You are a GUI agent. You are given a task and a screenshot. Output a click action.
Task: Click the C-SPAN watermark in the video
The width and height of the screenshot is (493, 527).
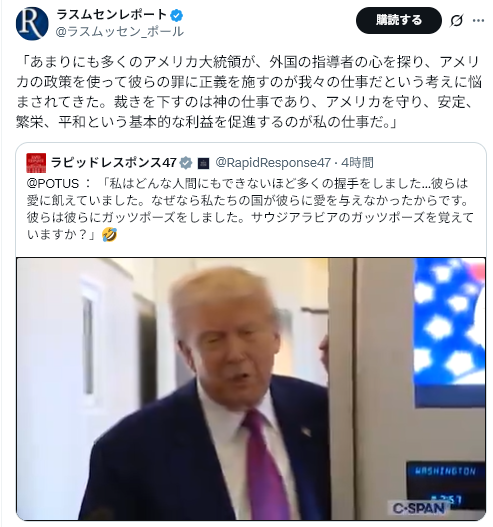point(419,509)
